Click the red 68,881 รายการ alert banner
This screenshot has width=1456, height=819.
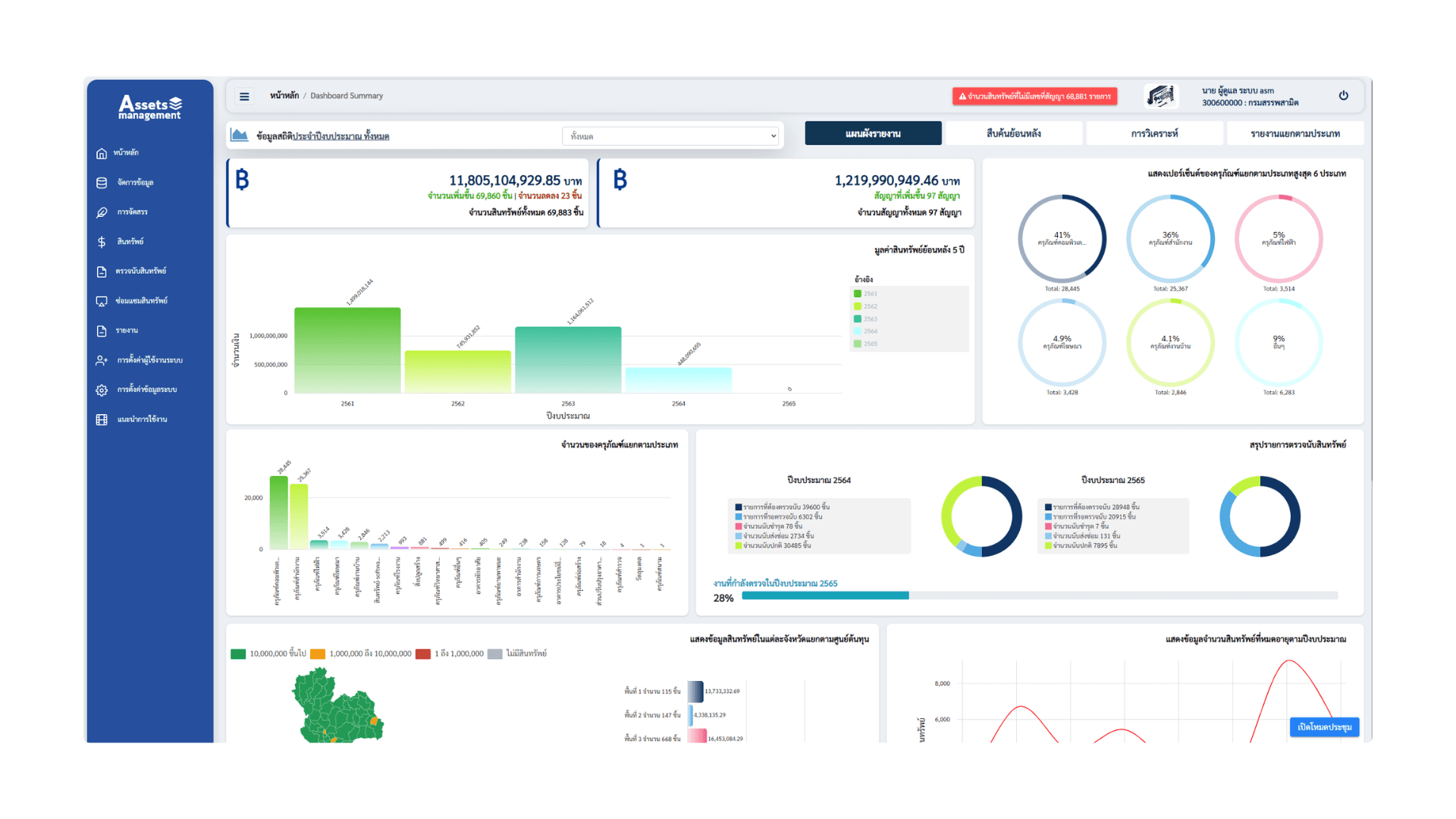[x=1034, y=96]
